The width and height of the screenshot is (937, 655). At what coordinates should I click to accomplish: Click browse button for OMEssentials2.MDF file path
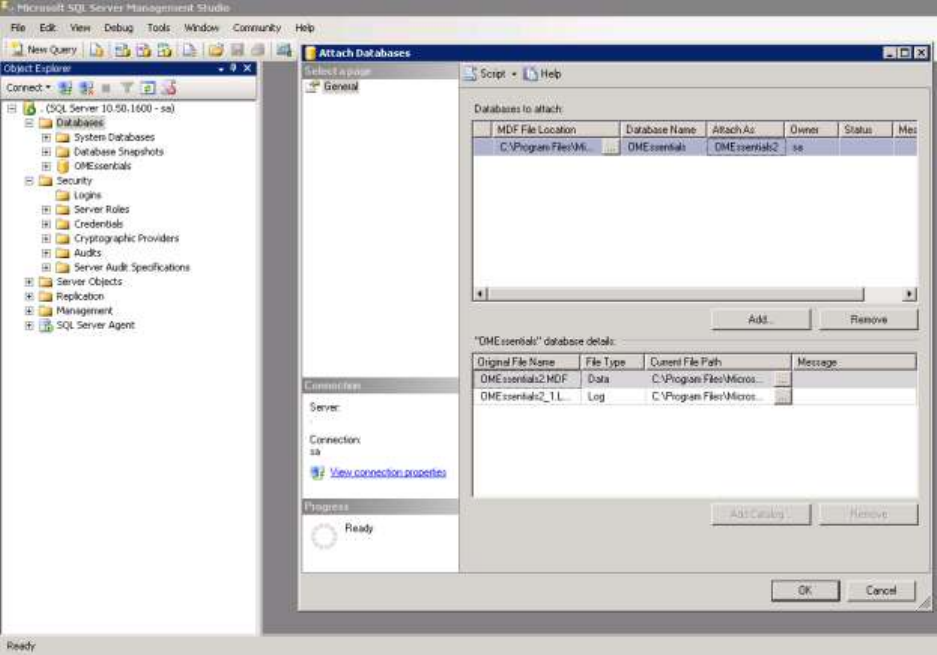tap(782, 379)
